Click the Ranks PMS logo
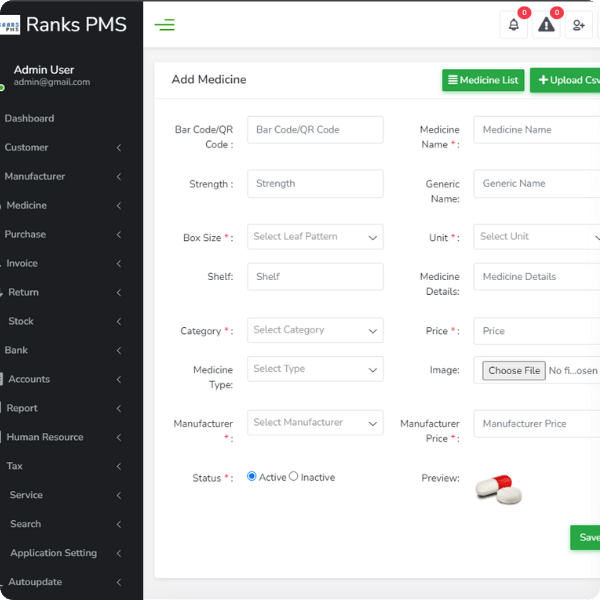600x600 pixels. coord(65,24)
